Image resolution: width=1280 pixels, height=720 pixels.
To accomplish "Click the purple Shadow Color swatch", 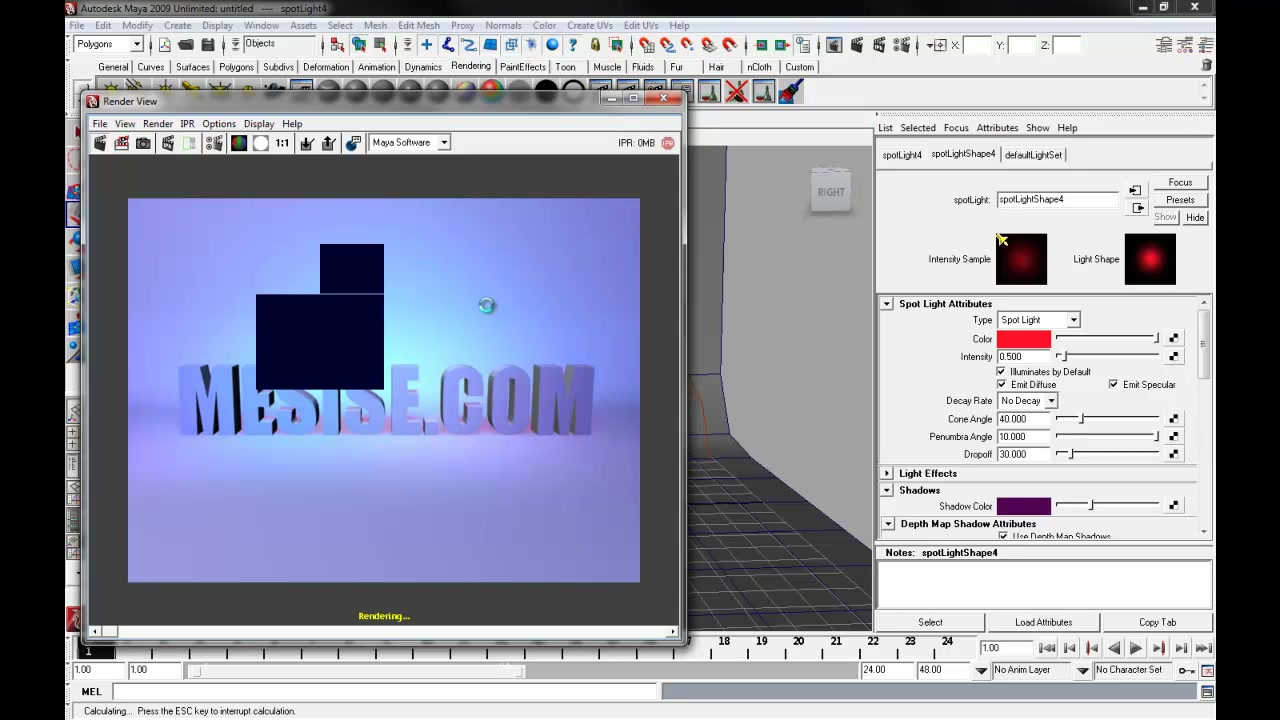I will tap(1024, 506).
